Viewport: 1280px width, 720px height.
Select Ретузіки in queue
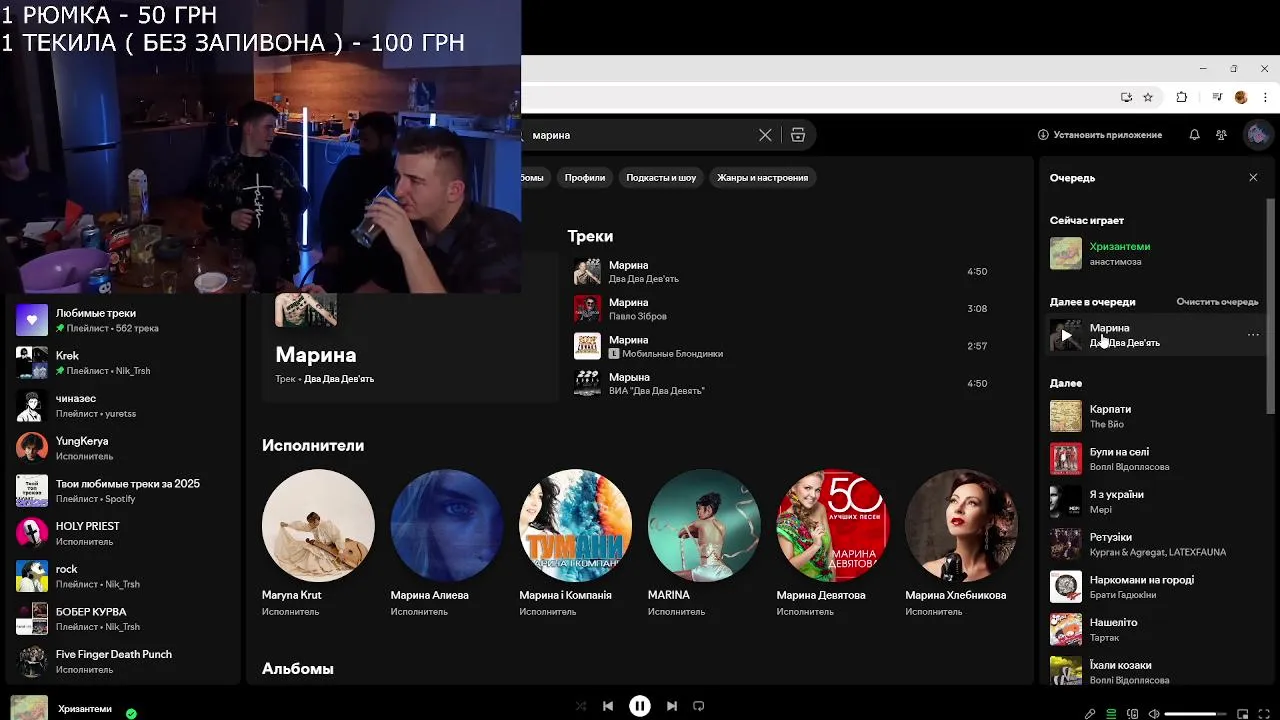click(1155, 544)
